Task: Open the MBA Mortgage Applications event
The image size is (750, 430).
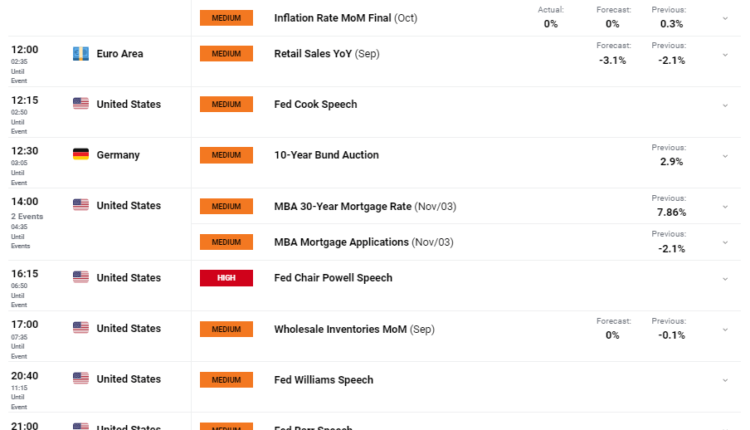Action: click(341, 242)
